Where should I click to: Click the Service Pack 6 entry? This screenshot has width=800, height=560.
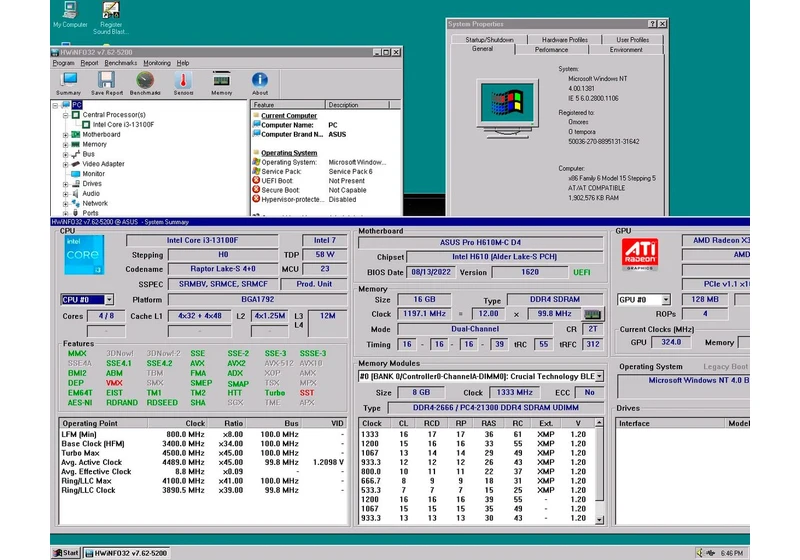[351, 171]
